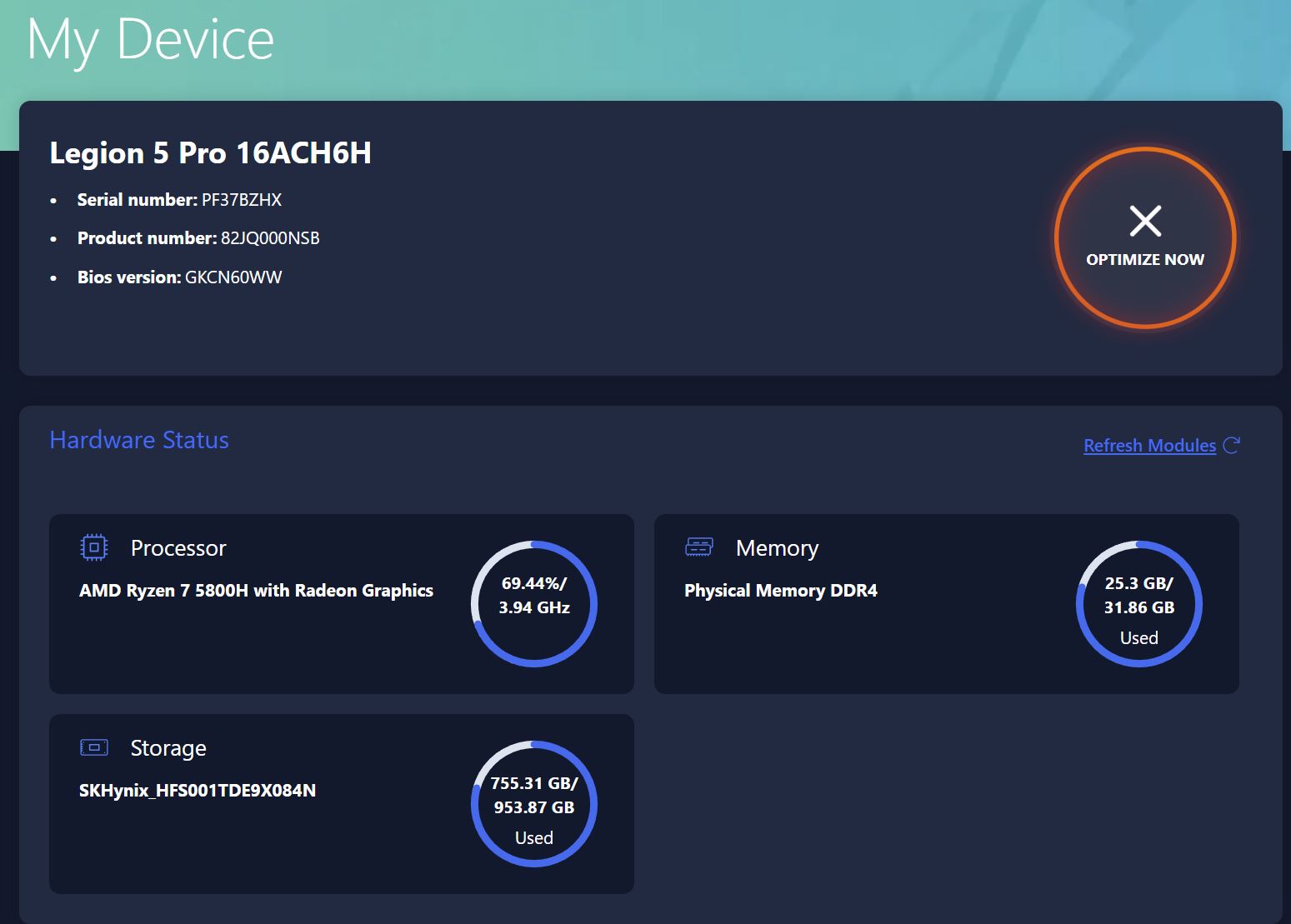Screen dimensions: 1291x924
Task: Click the refresh arrow icon beside Refresh Modules
Action: pyautogui.click(x=1231, y=445)
